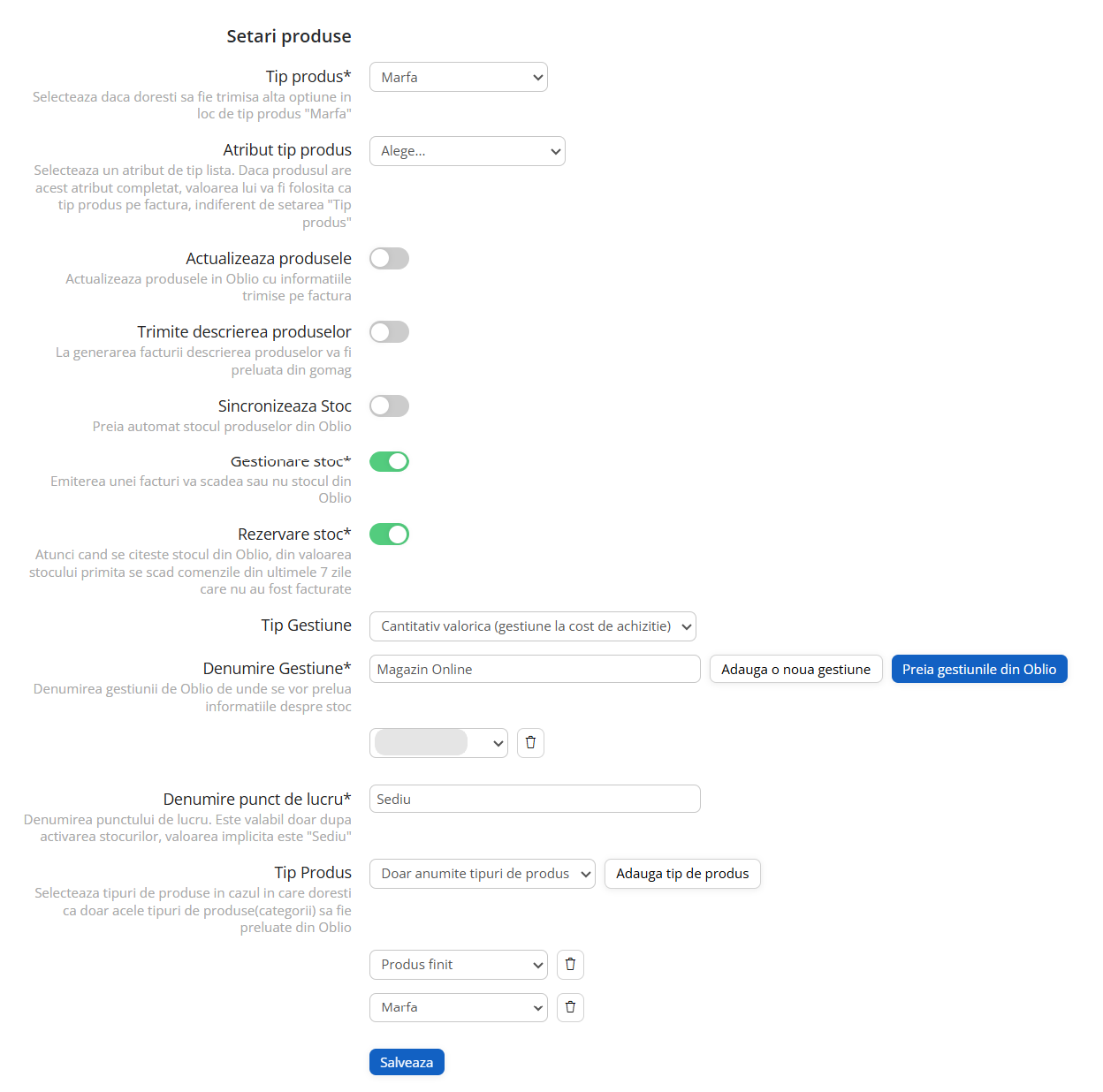Save settings with the Salveaza button
Screen dimensions: 1103x1092
[x=407, y=1062]
